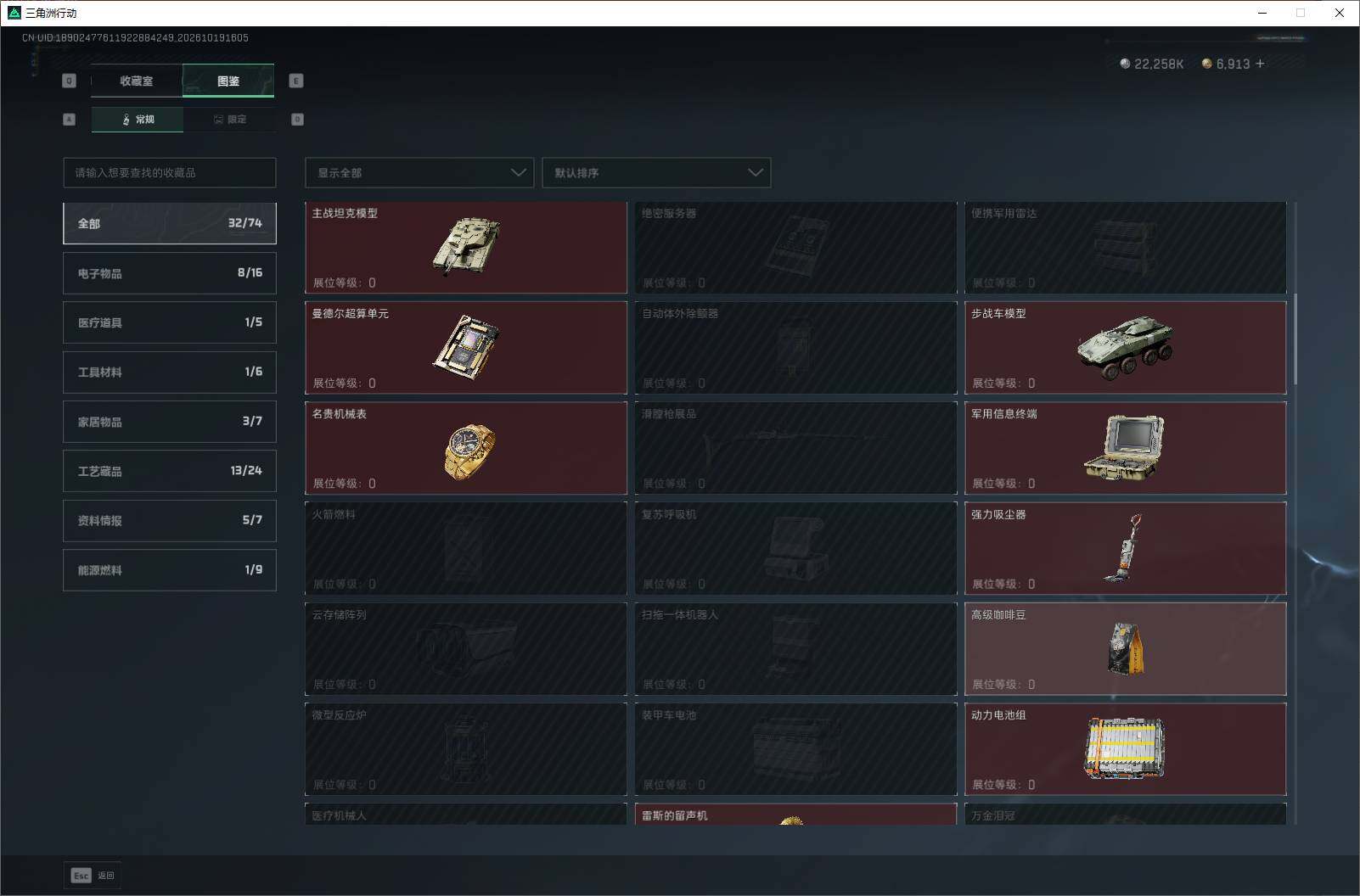Click the collectible search input field
Screen dimensions: 1360x896
coord(170,172)
